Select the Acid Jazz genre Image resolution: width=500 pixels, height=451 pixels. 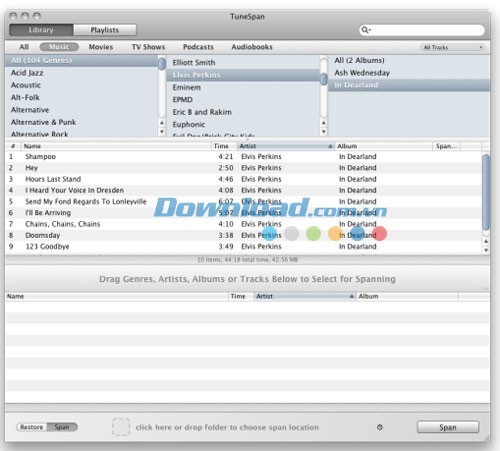pyautogui.click(x=81, y=73)
